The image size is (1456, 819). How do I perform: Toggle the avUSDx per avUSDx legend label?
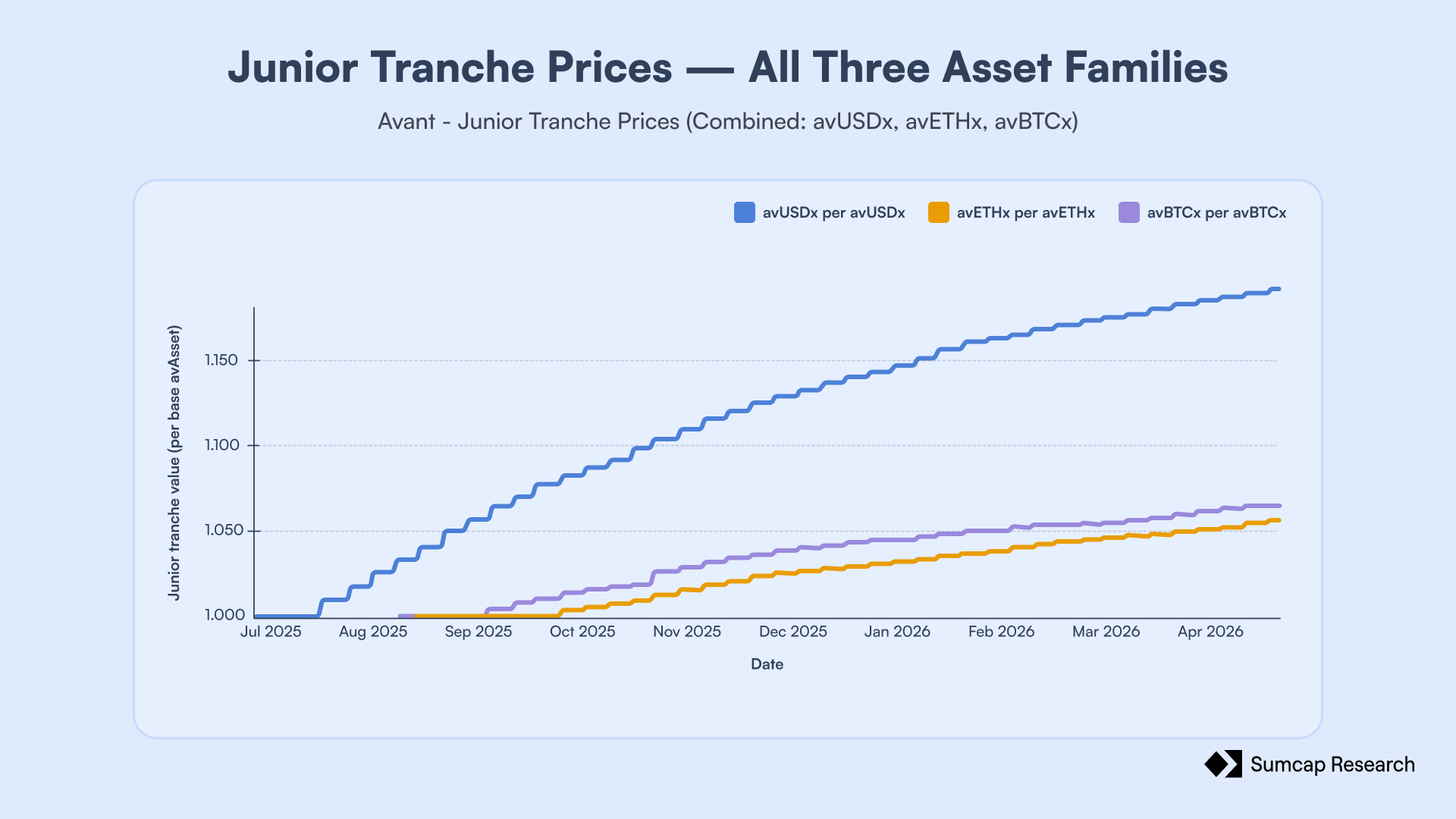[834, 213]
